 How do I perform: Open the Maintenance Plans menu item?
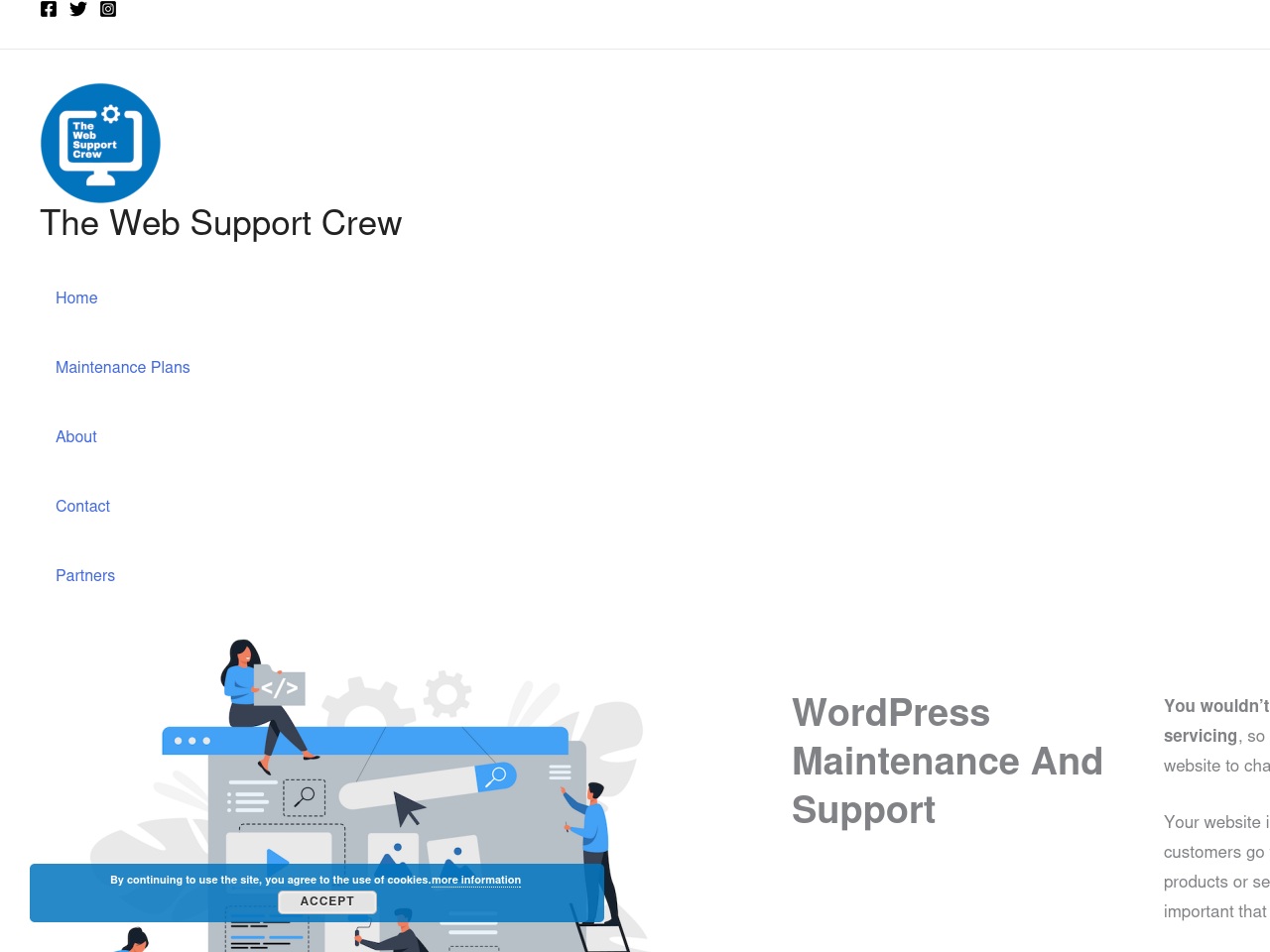click(x=122, y=367)
